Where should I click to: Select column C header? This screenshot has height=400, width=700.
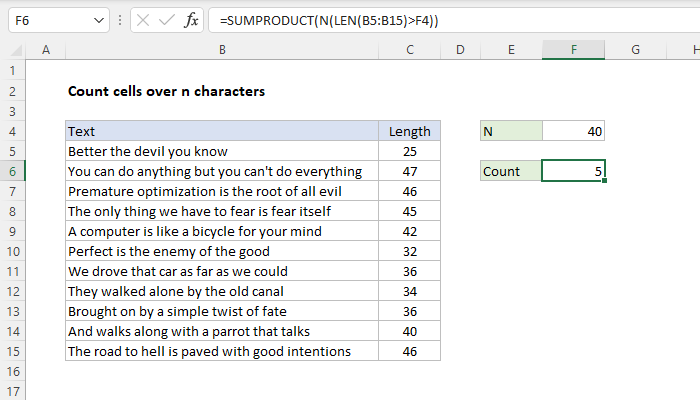point(409,50)
